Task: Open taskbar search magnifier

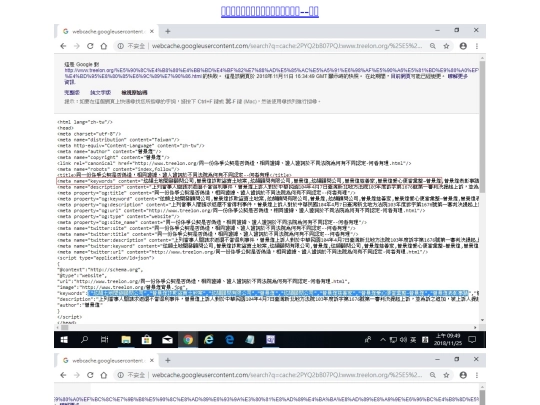Action: [x=84, y=340]
